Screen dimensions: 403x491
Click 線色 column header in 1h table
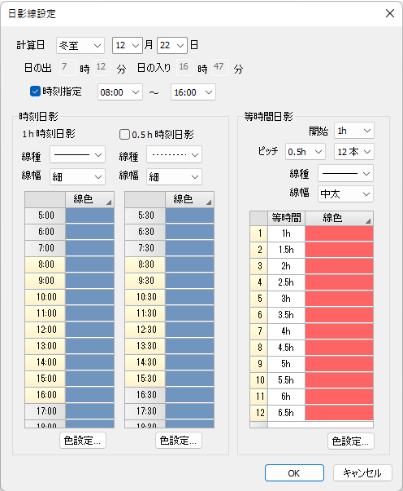coord(90,199)
